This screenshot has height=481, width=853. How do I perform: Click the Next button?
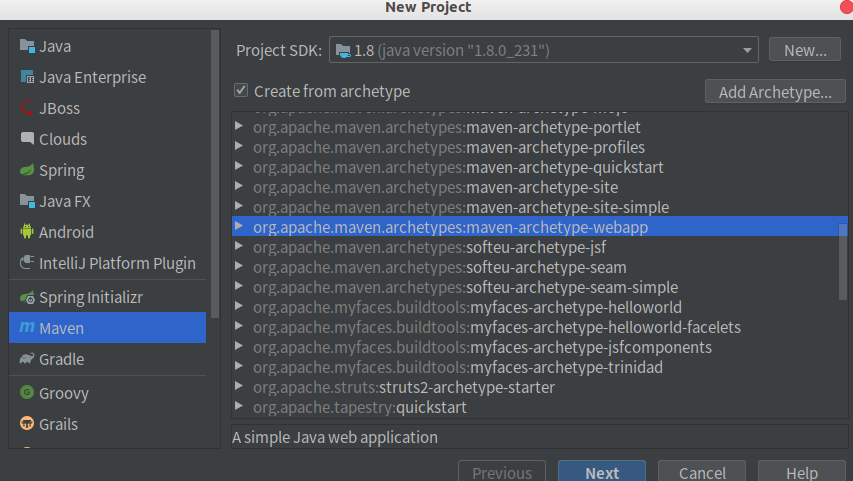601,473
